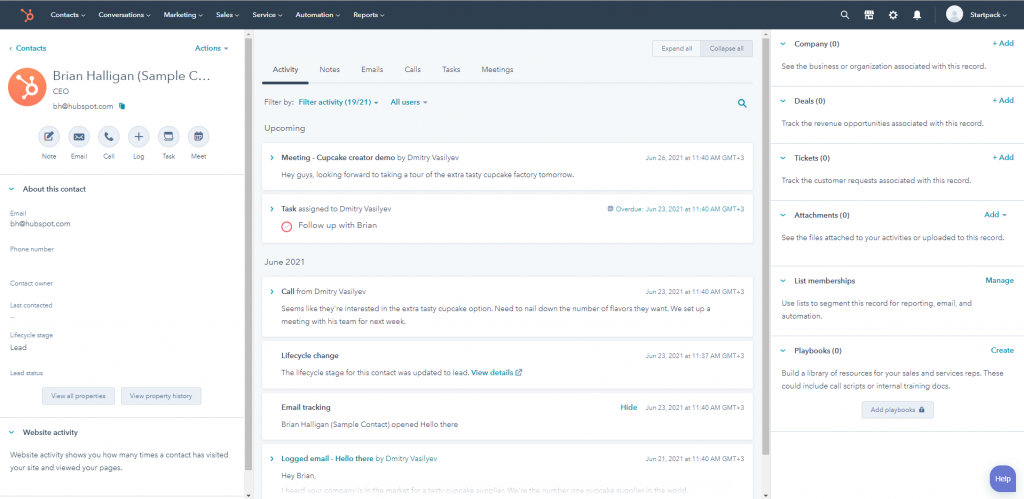
Task: Collapse the About this contact section
Action: pos(12,189)
